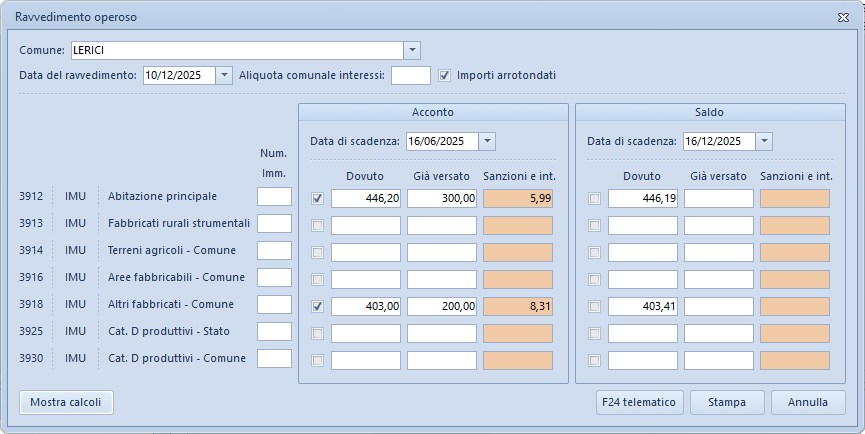
Task: Uncheck Acconto checkbox for Abitazione principale
Action: [x=318, y=199]
